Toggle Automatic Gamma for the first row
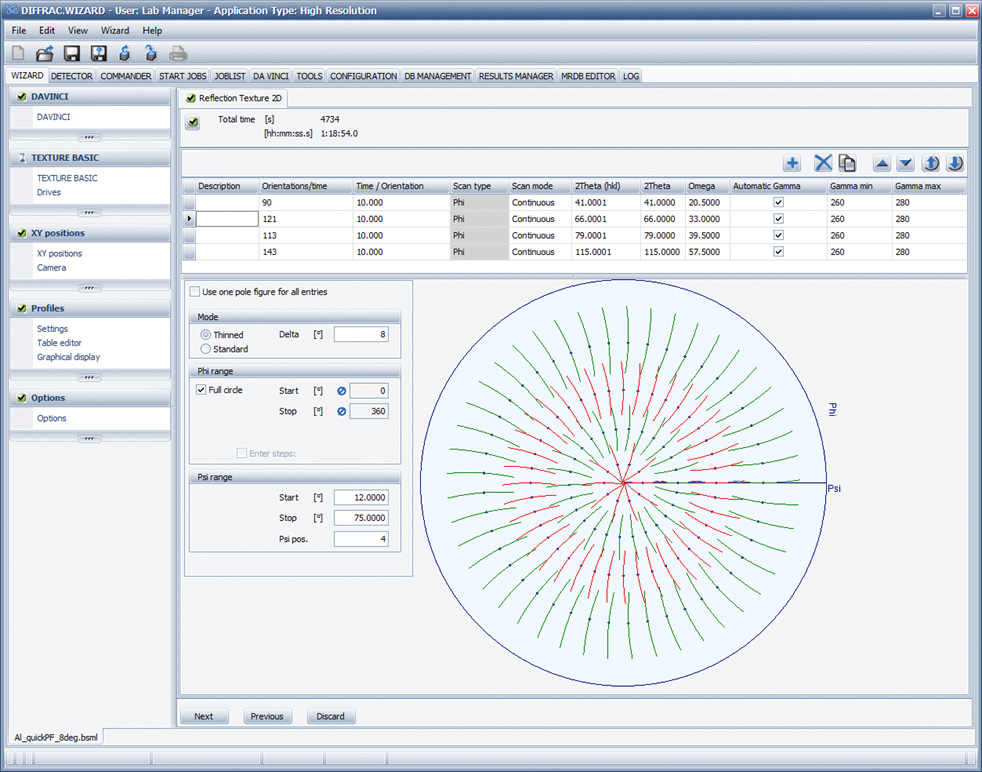Image resolution: width=982 pixels, height=772 pixels. 778,202
